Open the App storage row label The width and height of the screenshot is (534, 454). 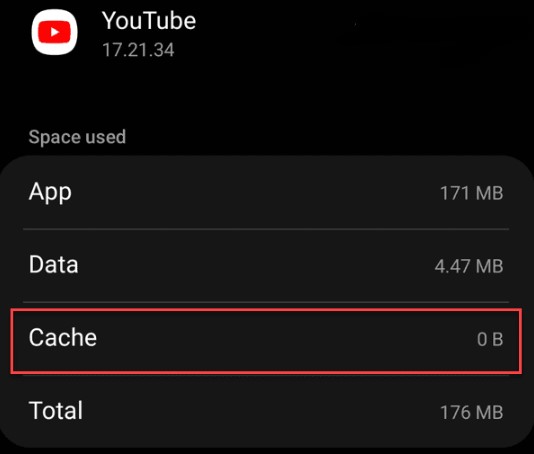click(50, 192)
